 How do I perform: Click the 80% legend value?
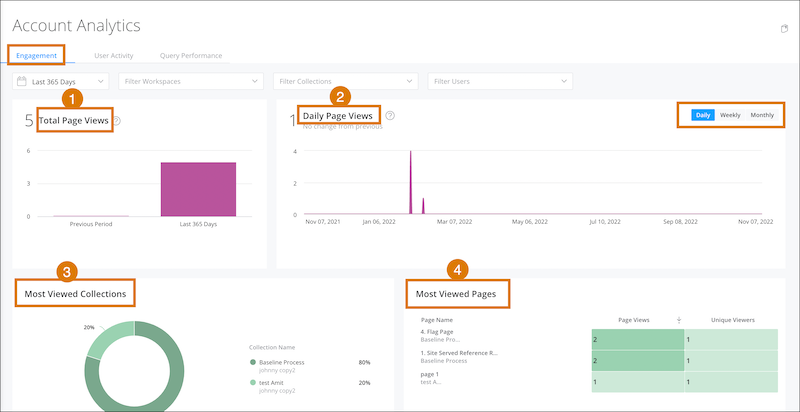(364, 363)
